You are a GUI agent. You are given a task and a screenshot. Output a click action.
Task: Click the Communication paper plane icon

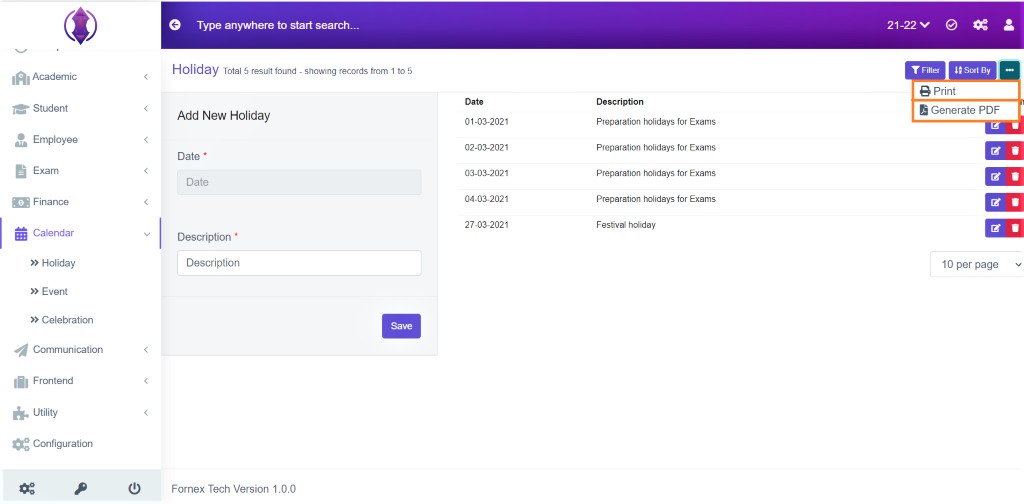(x=21, y=350)
